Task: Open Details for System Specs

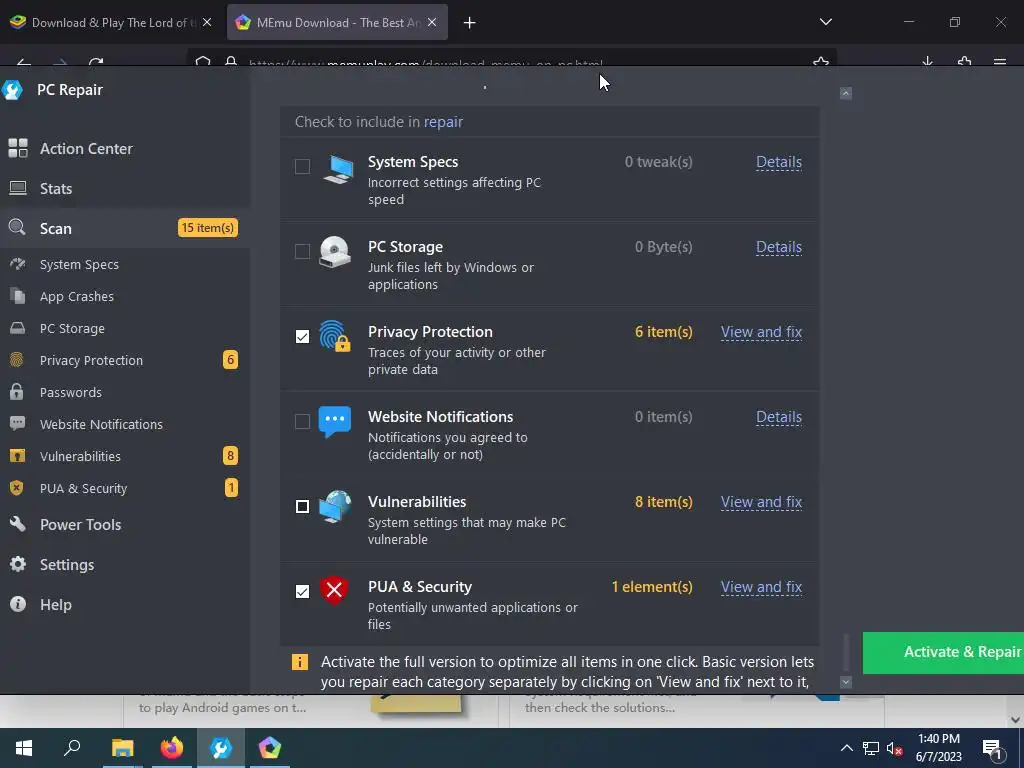Action: click(778, 162)
